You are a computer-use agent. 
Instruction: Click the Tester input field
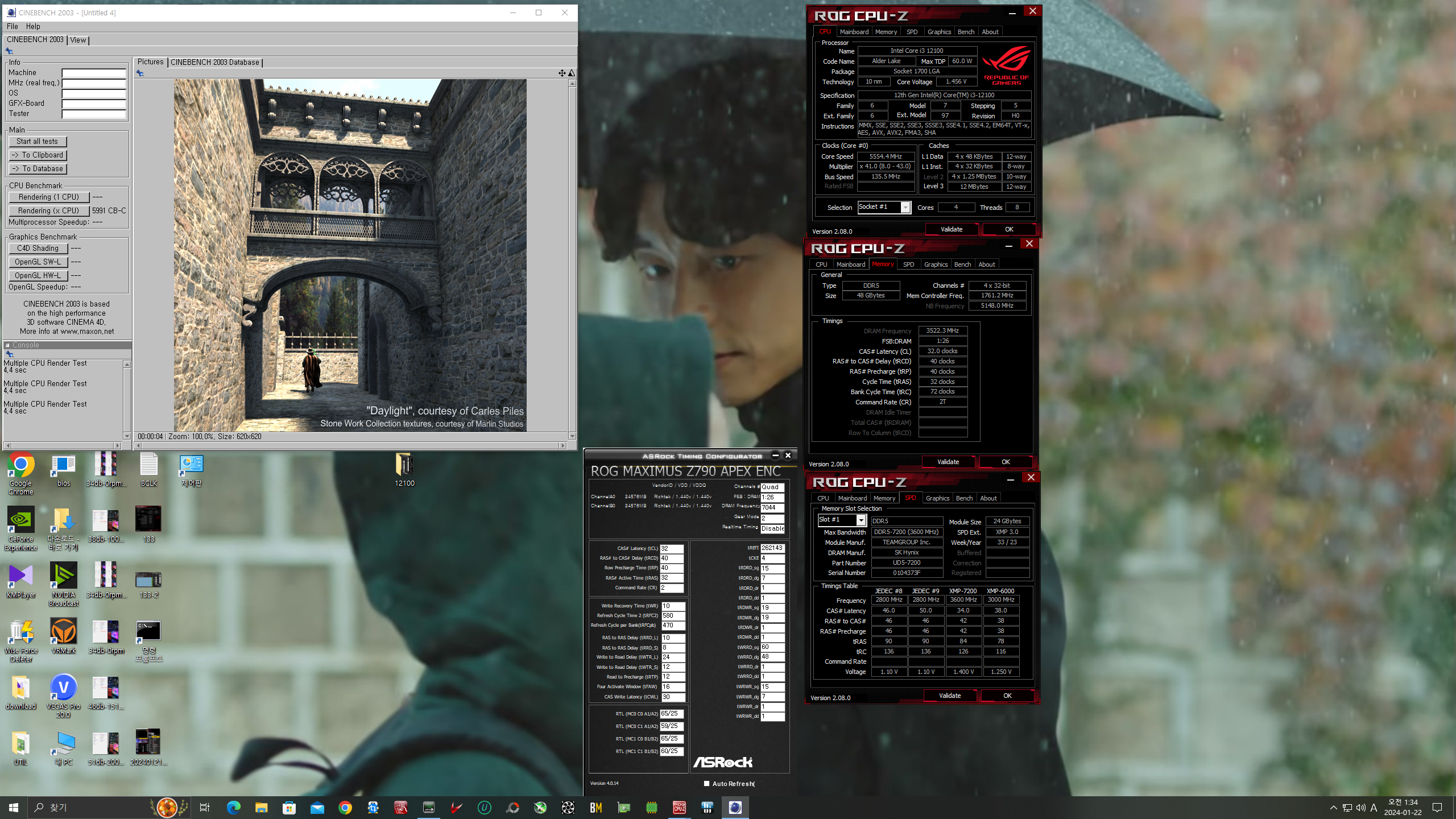coord(94,114)
